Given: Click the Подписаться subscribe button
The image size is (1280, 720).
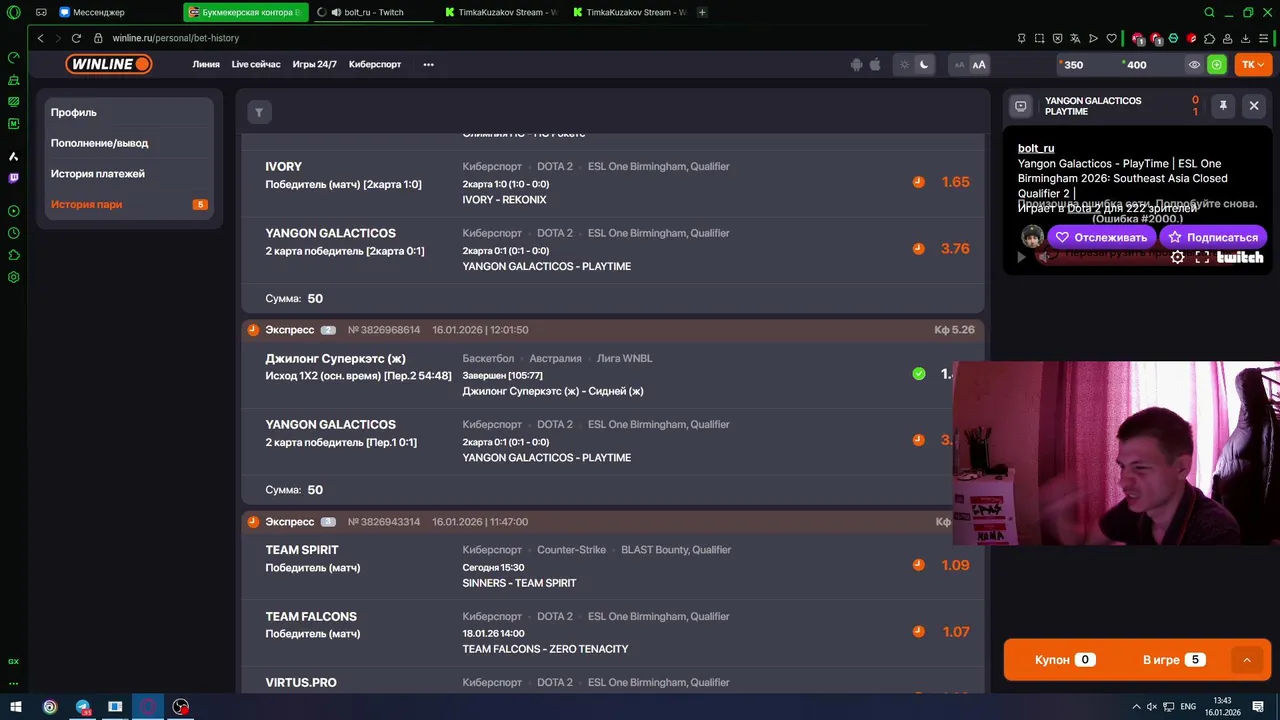Looking at the screenshot, I should [x=1214, y=237].
